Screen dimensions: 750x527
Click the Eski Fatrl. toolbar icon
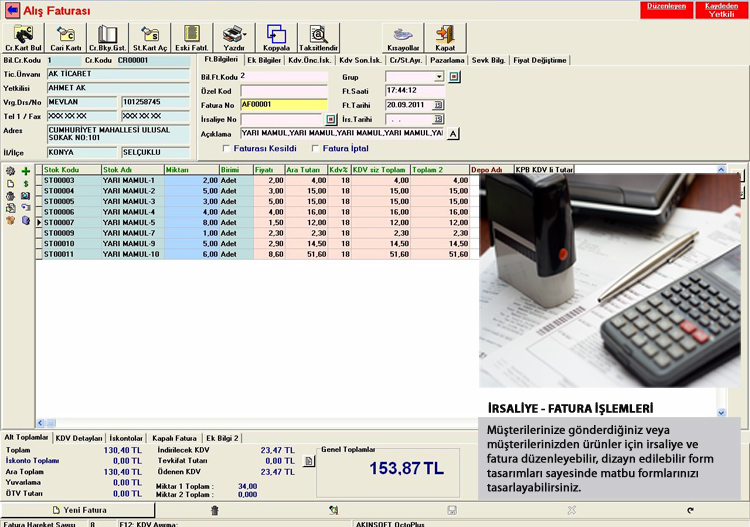pyautogui.click(x=190, y=37)
